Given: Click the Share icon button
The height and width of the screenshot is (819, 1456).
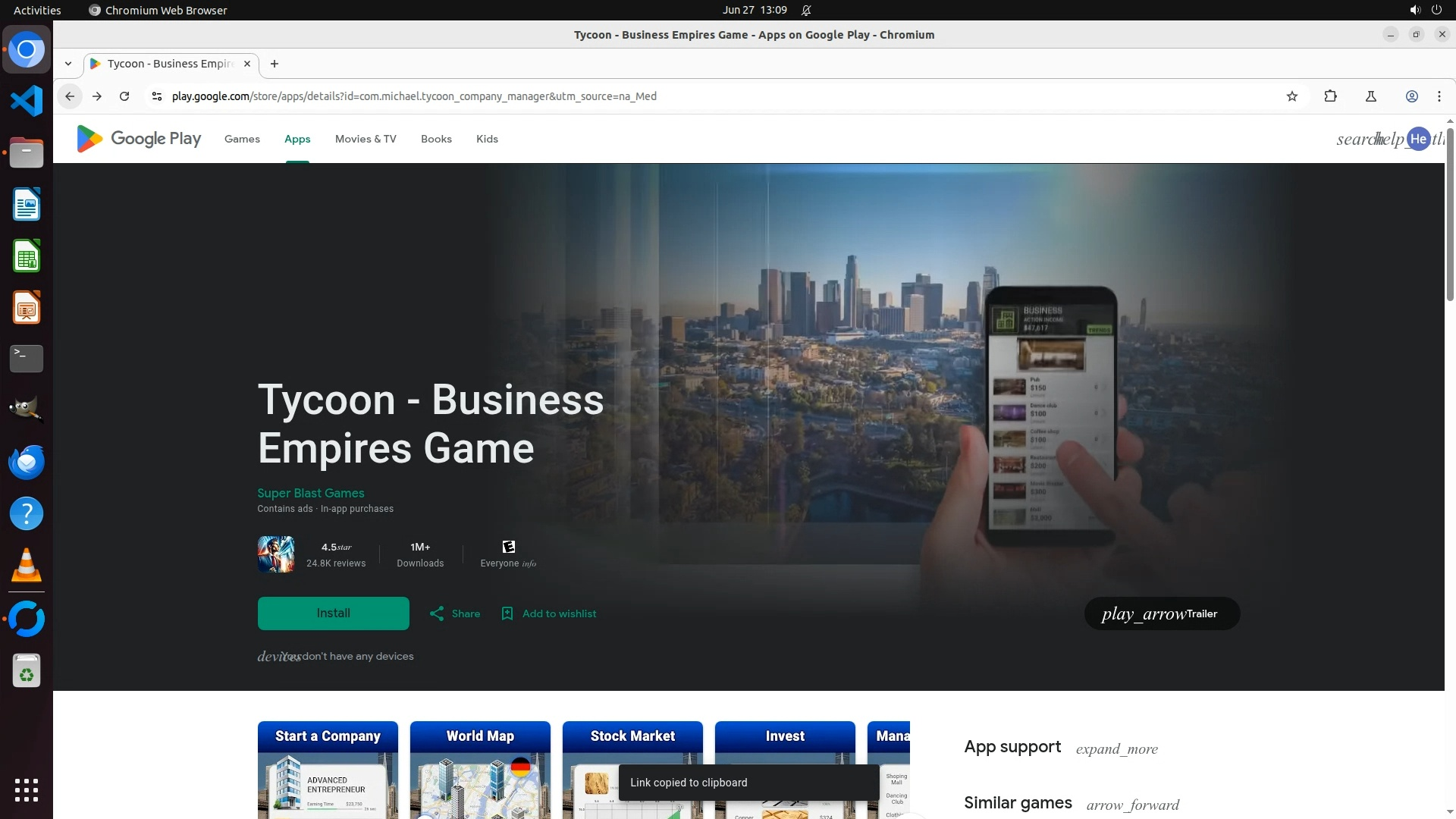Looking at the screenshot, I should (437, 613).
